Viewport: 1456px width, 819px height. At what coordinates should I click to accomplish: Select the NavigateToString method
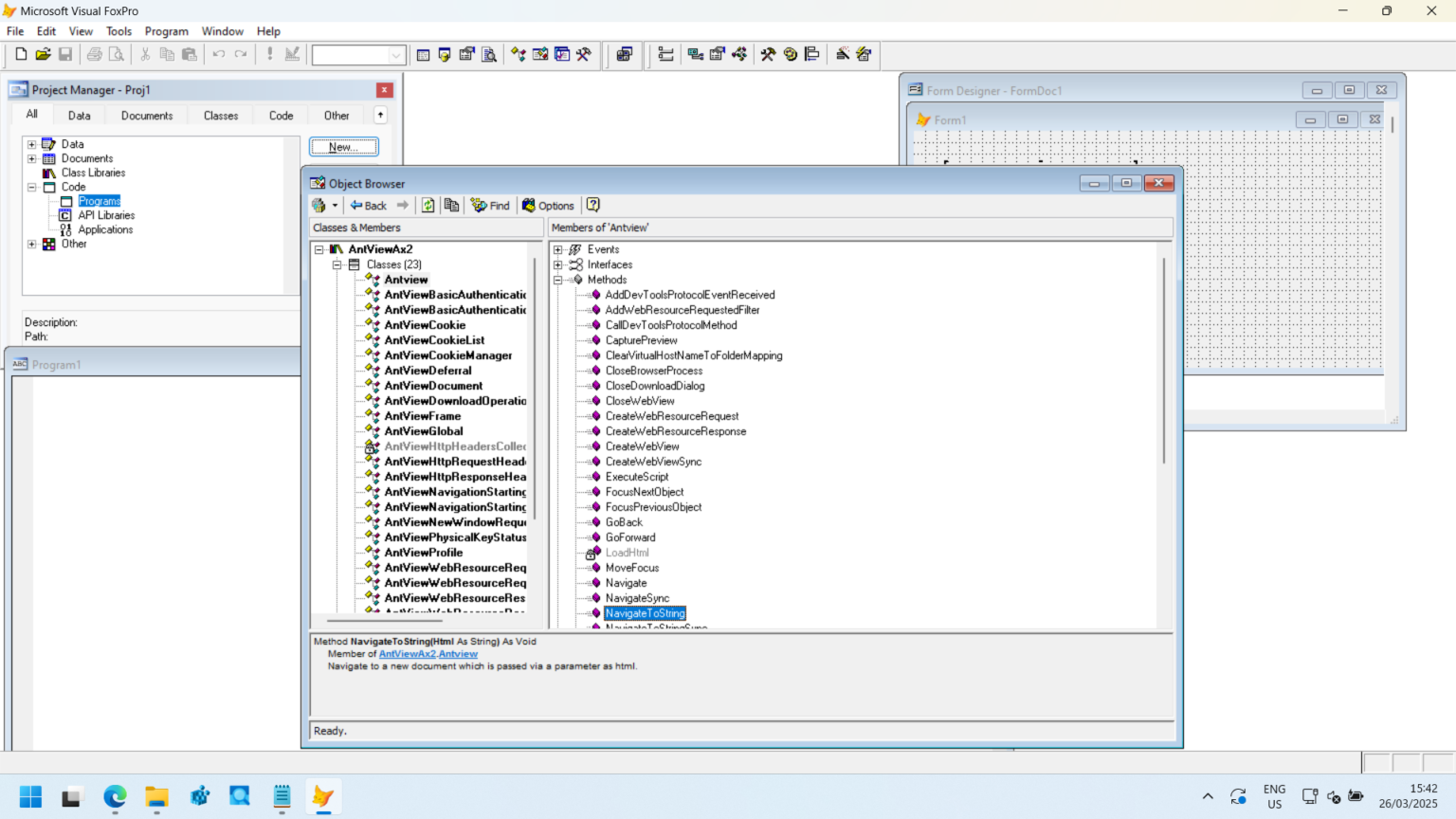(x=645, y=612)
